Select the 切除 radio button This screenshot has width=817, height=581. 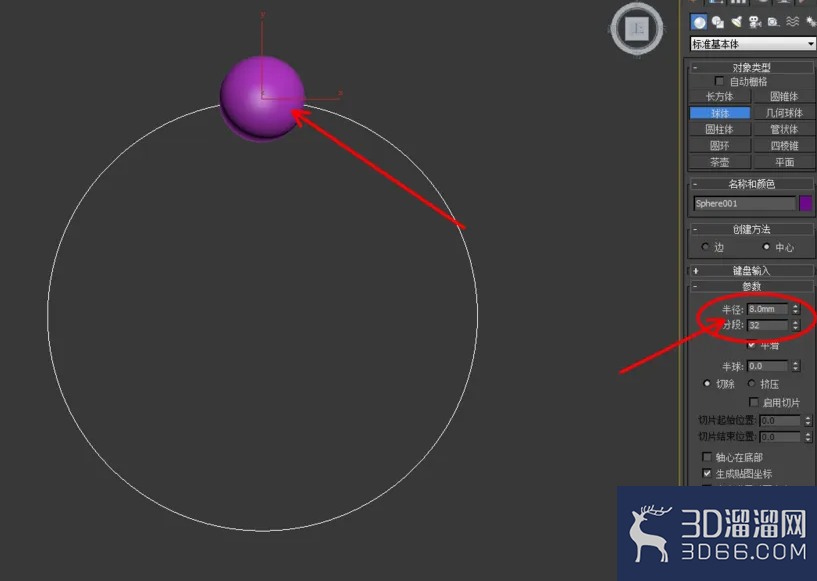pos(707,384)
